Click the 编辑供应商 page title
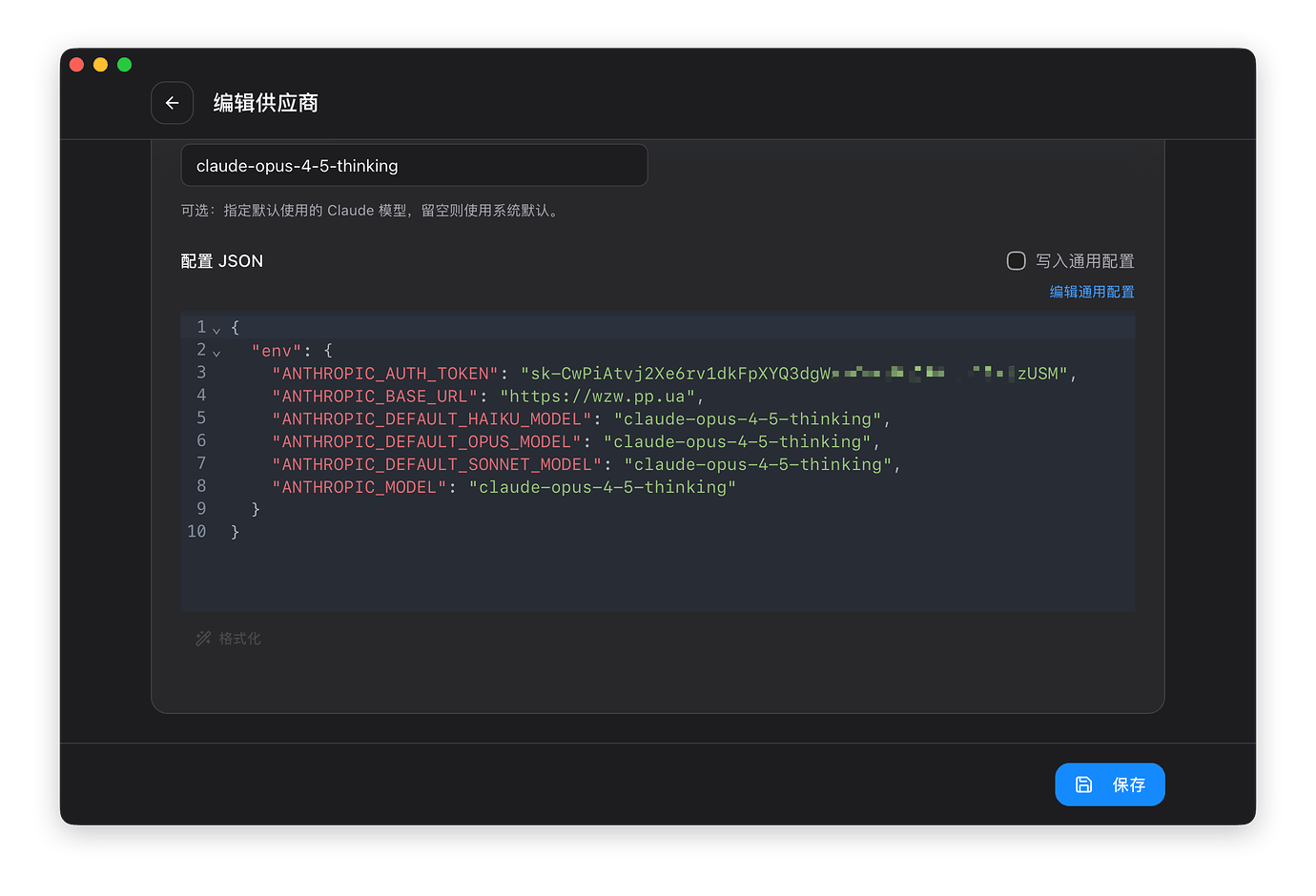This screenshot has height=896, width=1316. (x=266, y=103)
